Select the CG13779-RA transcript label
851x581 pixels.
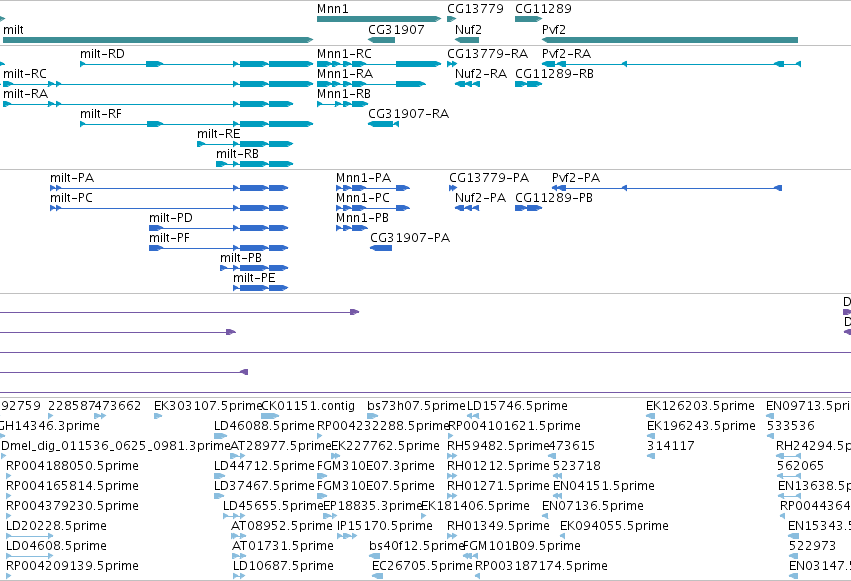click(x=487, y=54)
